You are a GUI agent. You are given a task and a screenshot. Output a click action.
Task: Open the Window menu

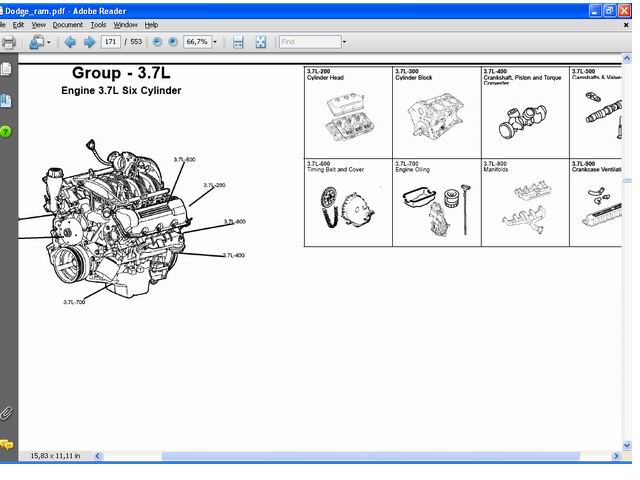125,25
